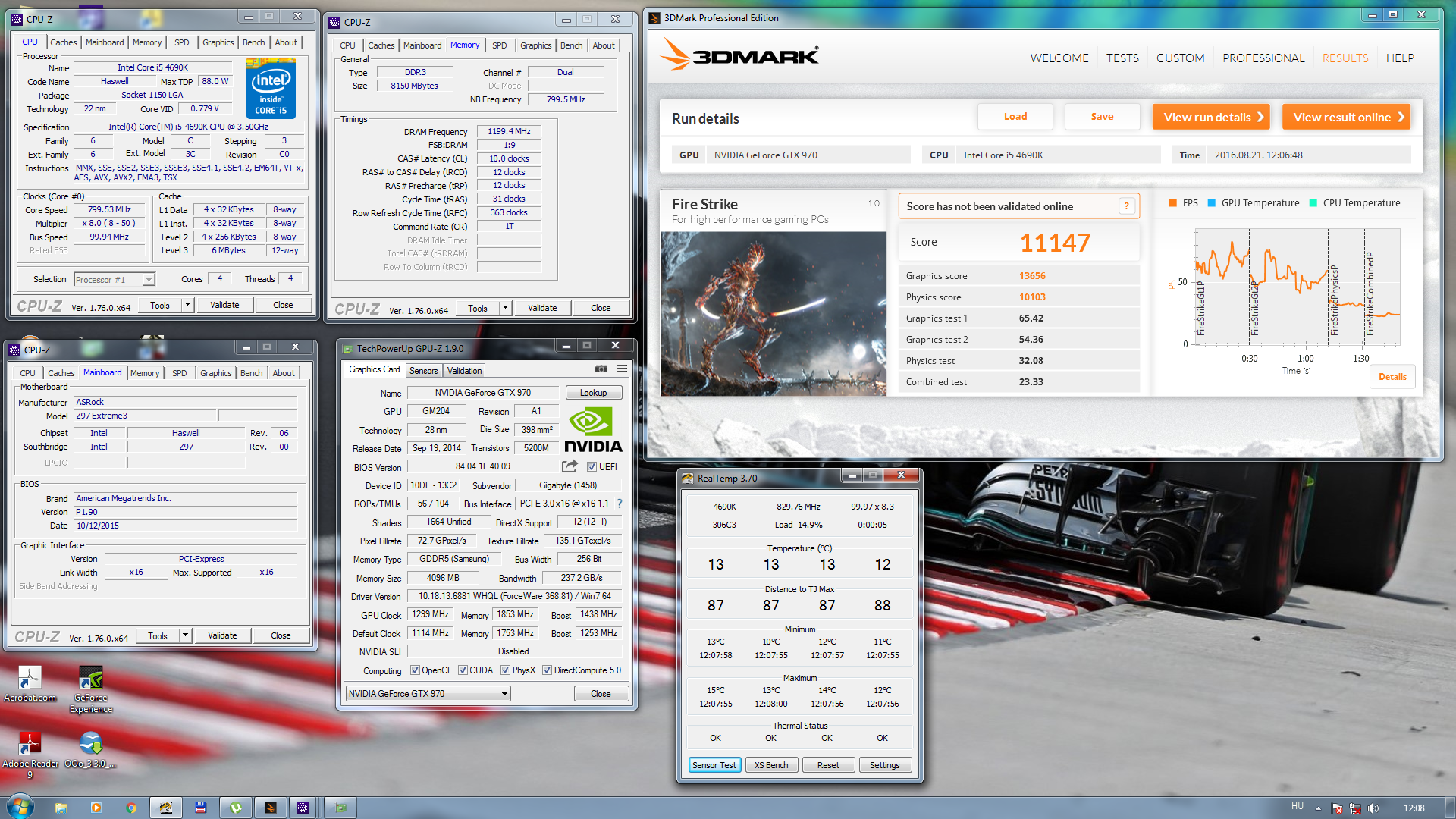
Task: Open the GPU-Z hamburger menu icon
Action: point(622,369)
